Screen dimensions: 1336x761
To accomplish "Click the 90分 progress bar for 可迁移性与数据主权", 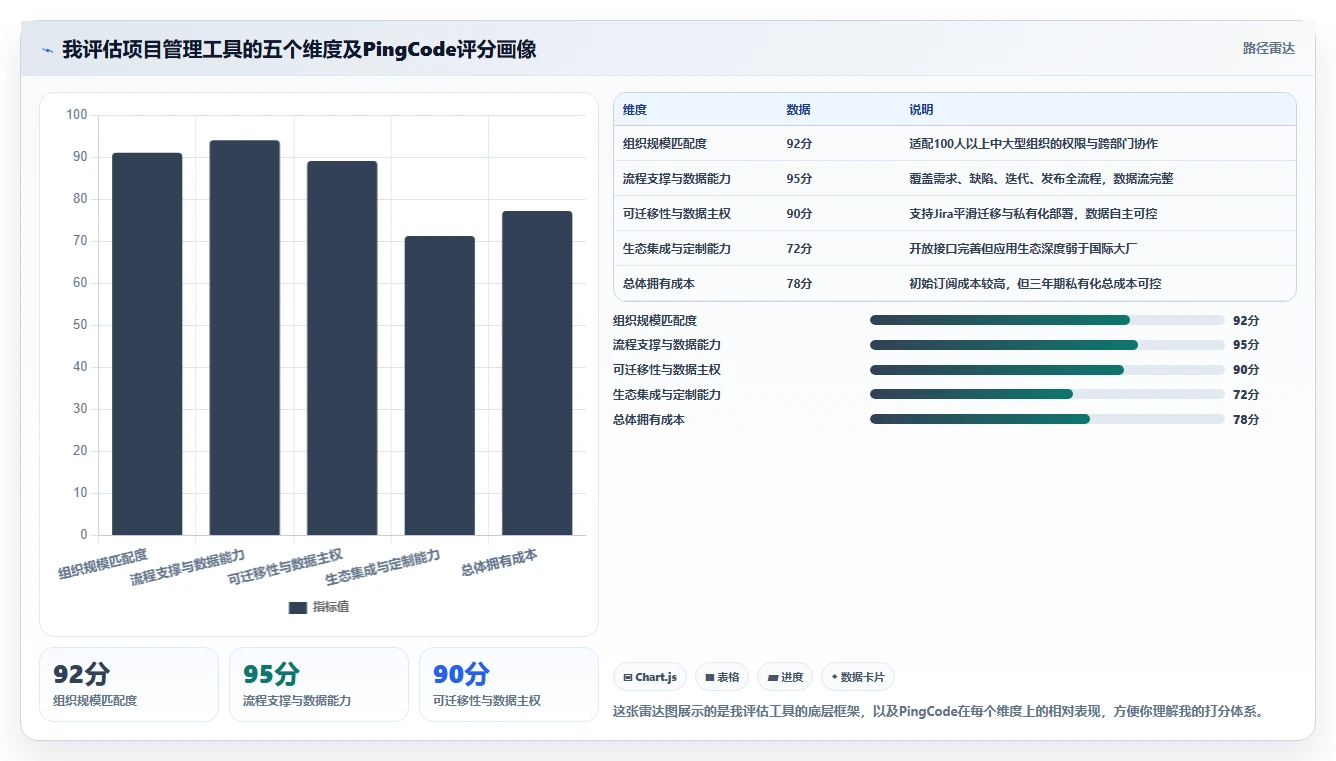I will point(1047,370).
